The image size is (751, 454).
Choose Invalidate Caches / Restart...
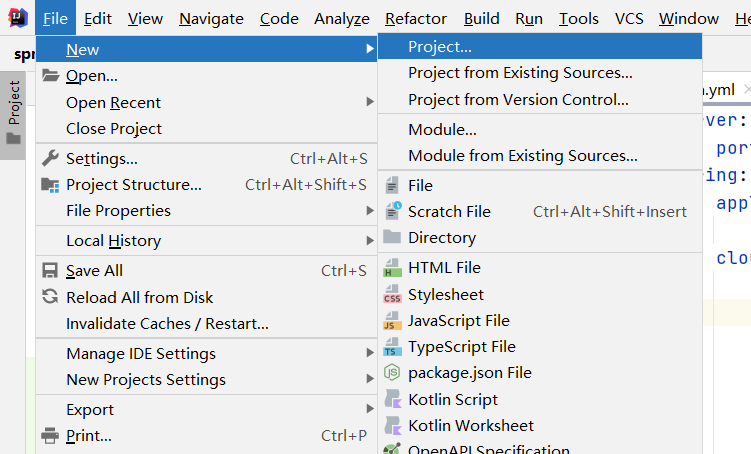pyautogui.click(x=206, y=324)
